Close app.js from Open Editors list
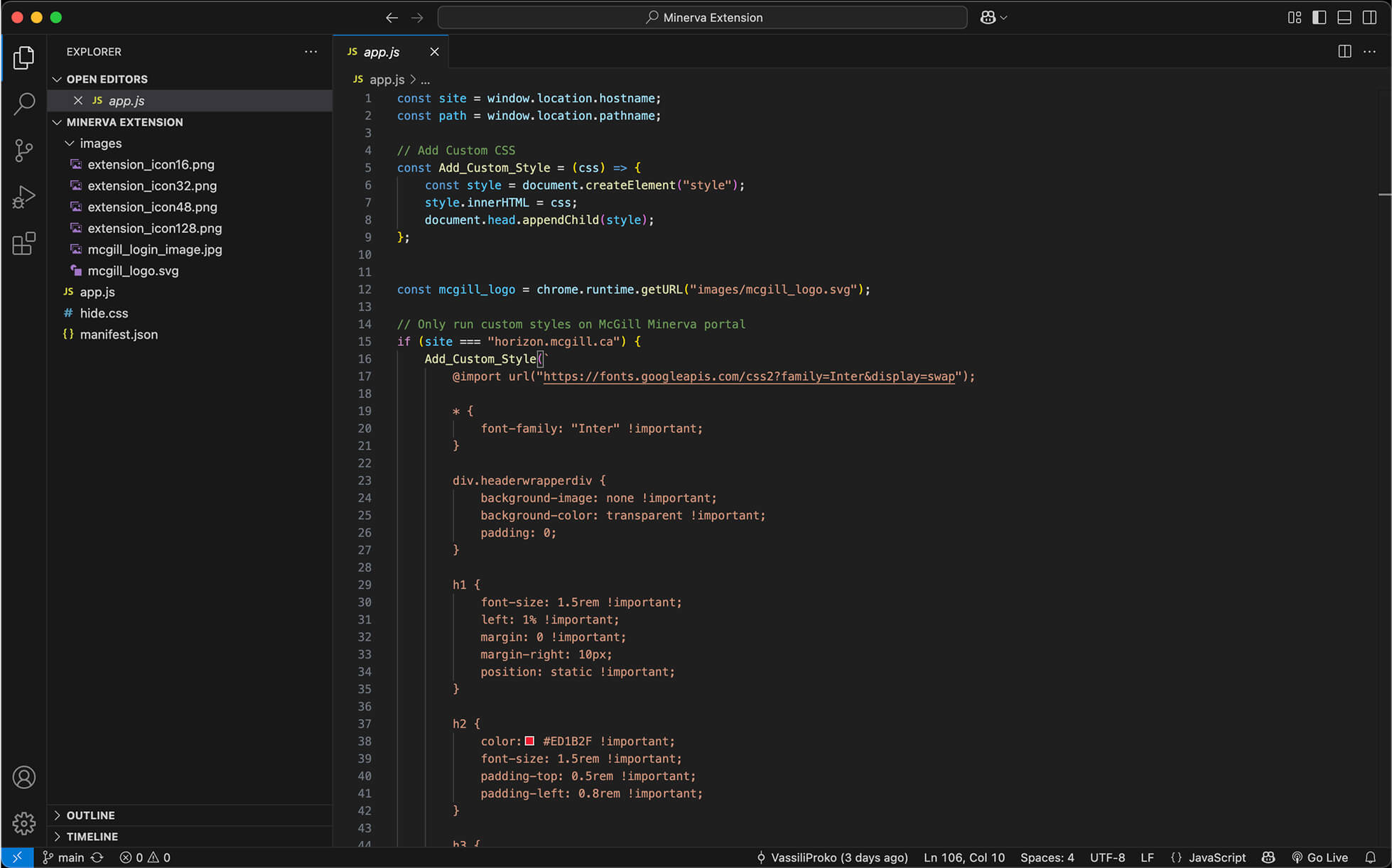 click(78, 101)
